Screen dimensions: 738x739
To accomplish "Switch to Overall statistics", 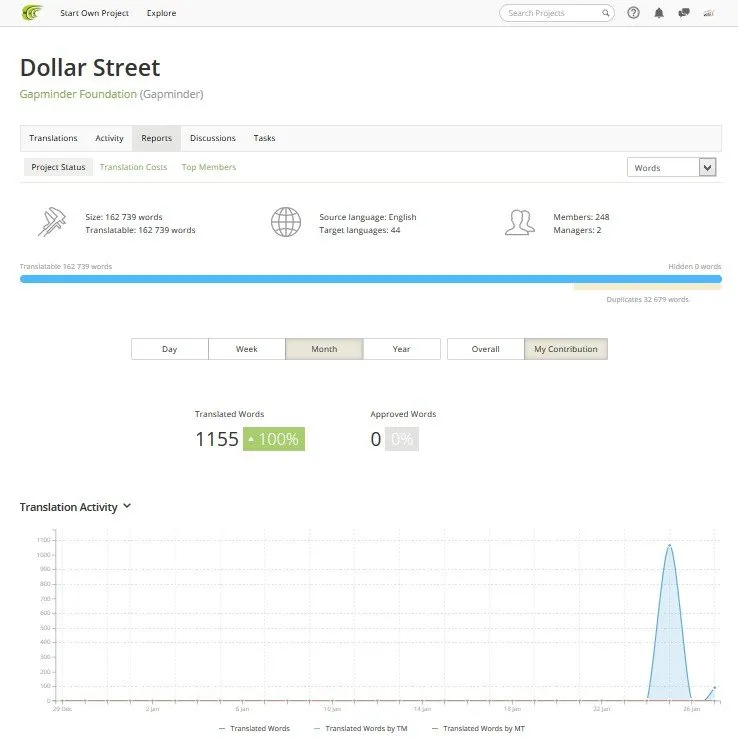I will 485,349.
